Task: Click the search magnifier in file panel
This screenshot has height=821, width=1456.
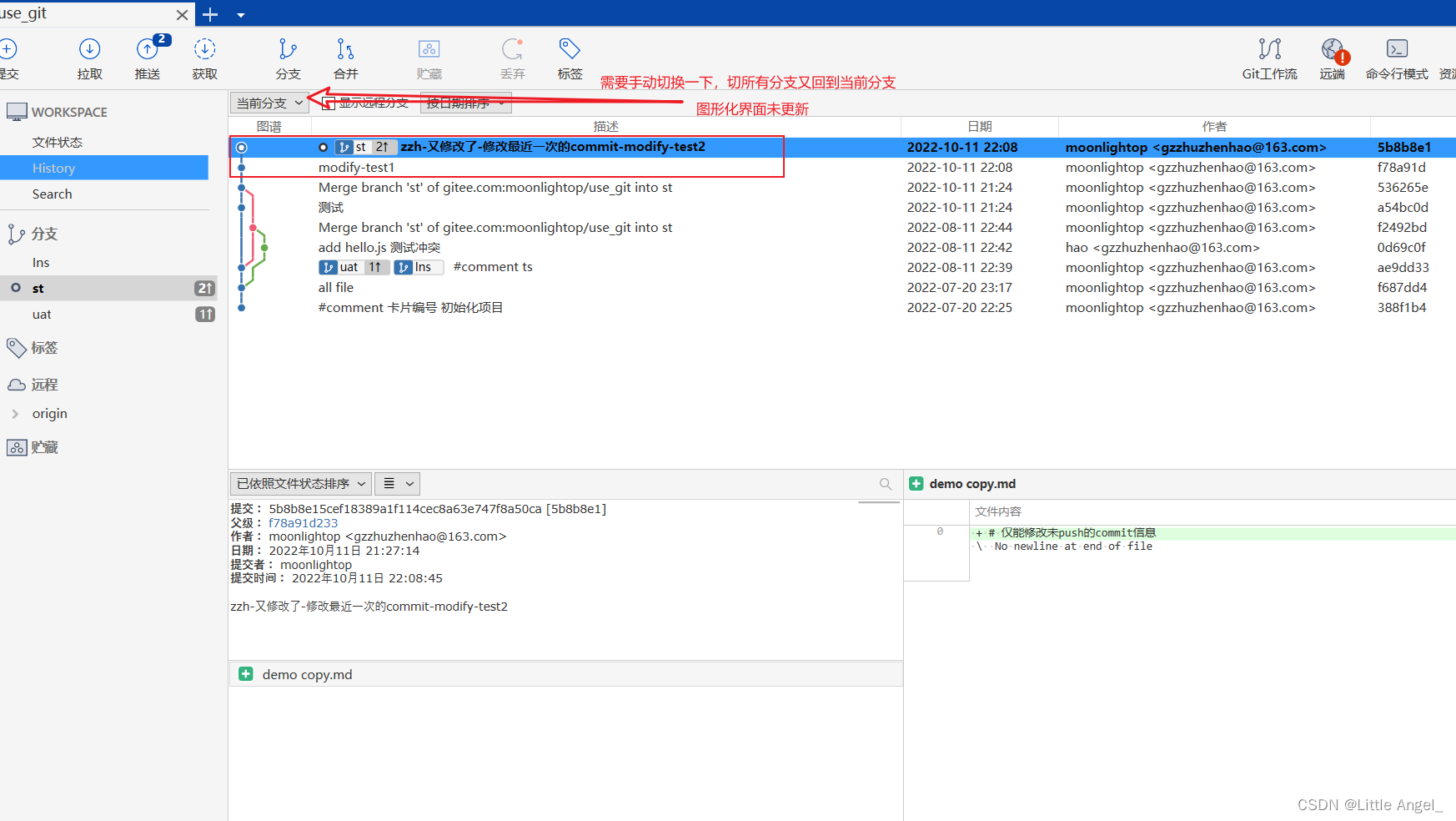Action: [886, 484]
